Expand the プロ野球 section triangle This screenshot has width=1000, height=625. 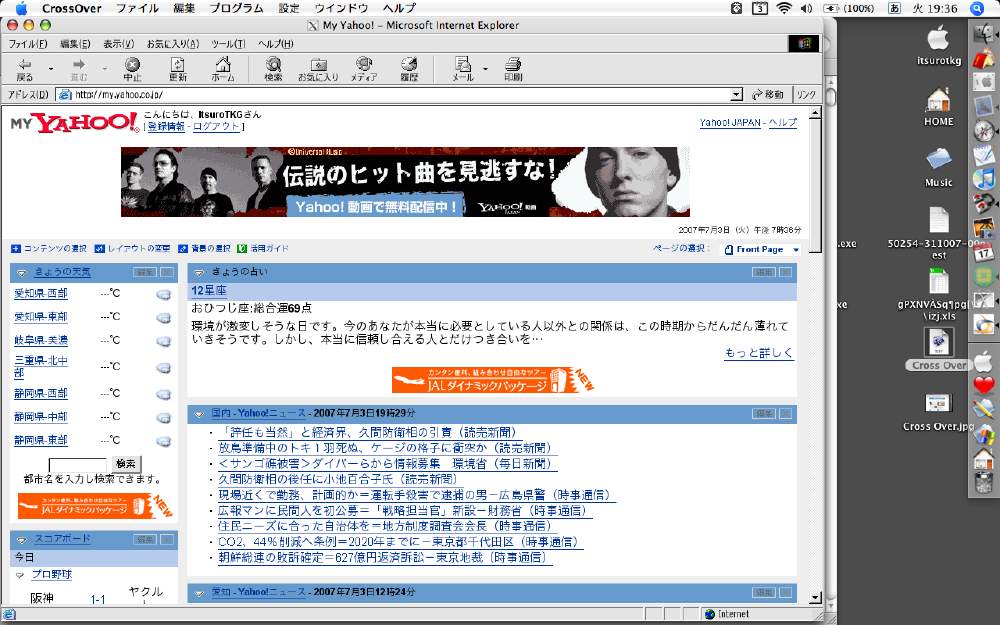(x=20, y=575)
